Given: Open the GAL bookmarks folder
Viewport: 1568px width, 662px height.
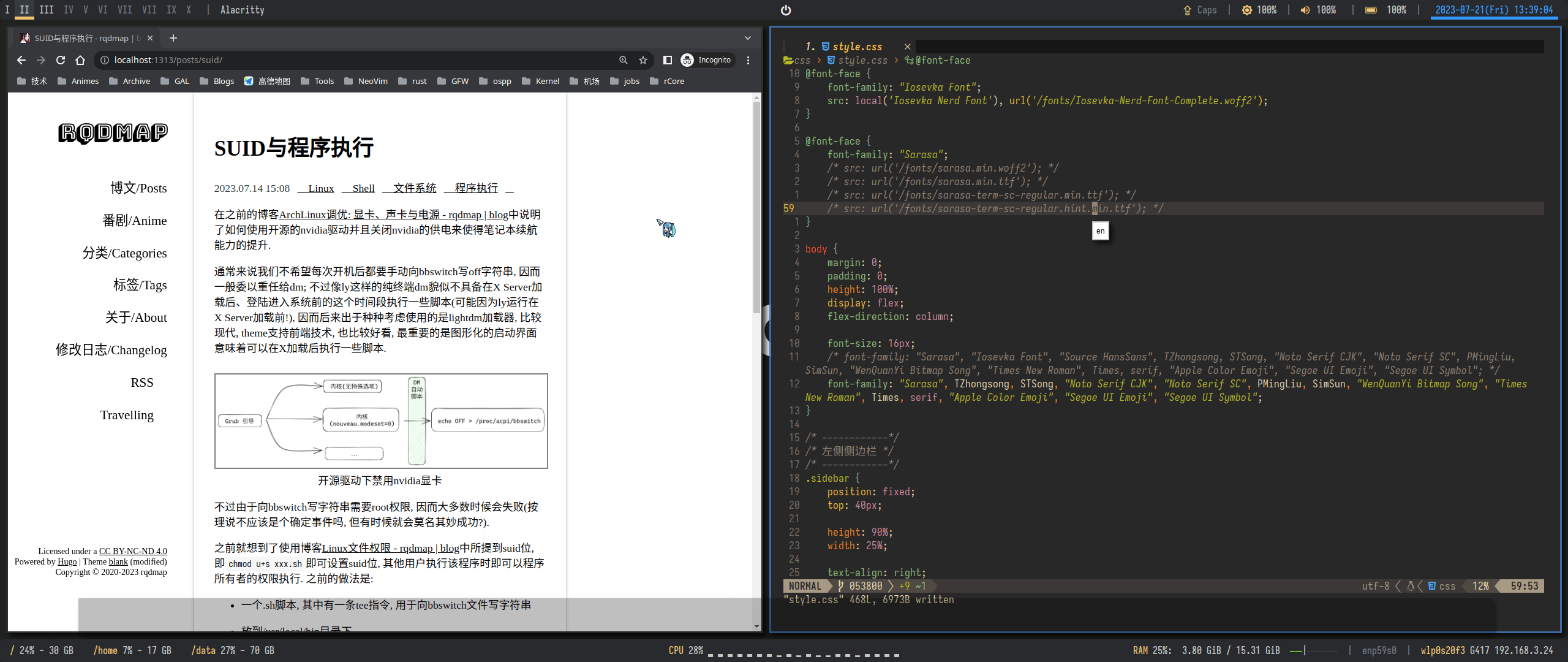Looking at the screenshot, I should (x=175, y=81).
